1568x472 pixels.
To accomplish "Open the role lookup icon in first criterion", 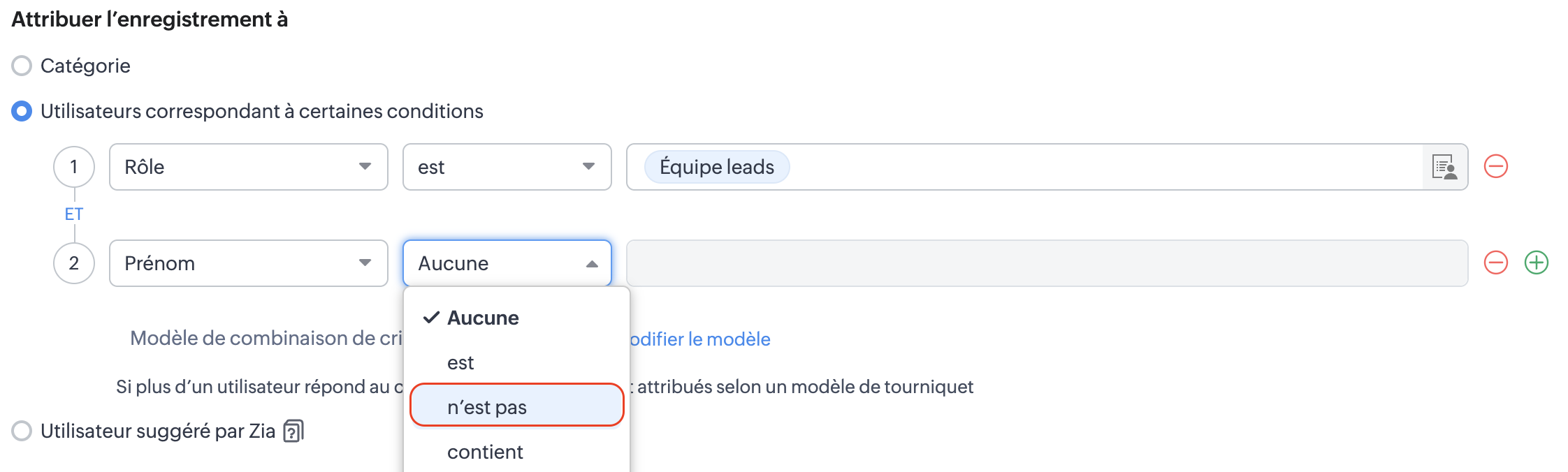I will coord(1444,167).
